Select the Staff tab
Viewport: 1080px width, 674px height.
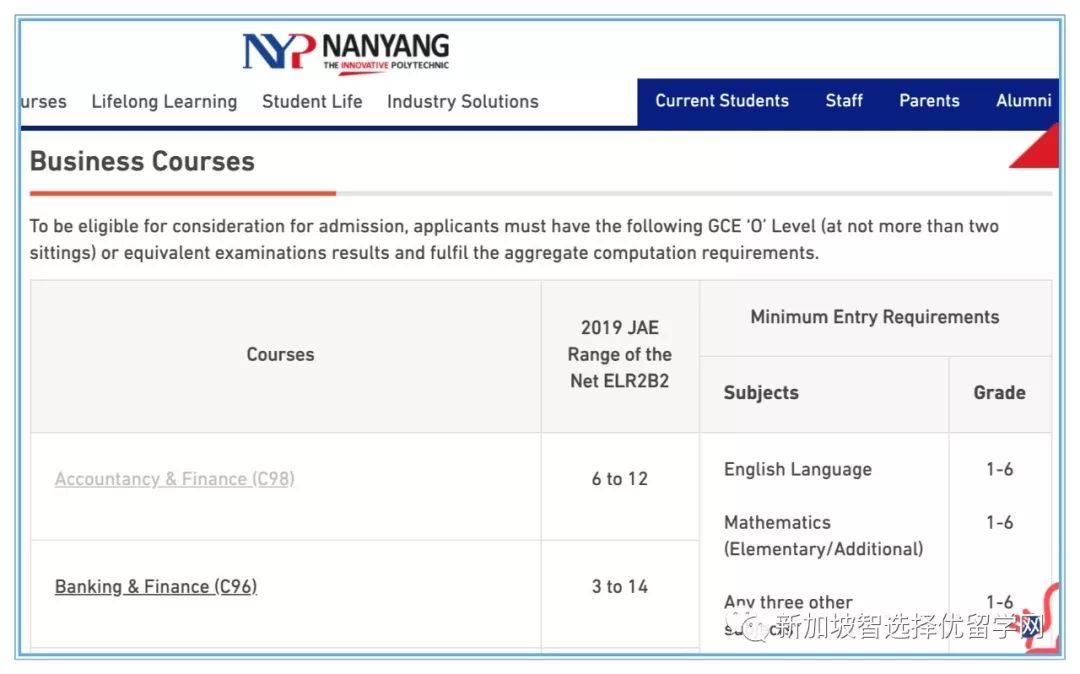[844, 101]
